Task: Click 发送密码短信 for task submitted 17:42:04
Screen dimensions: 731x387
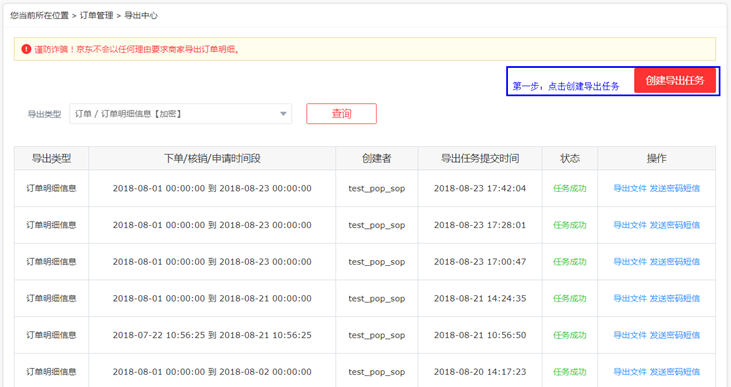Action: click(x=675, y=188)
